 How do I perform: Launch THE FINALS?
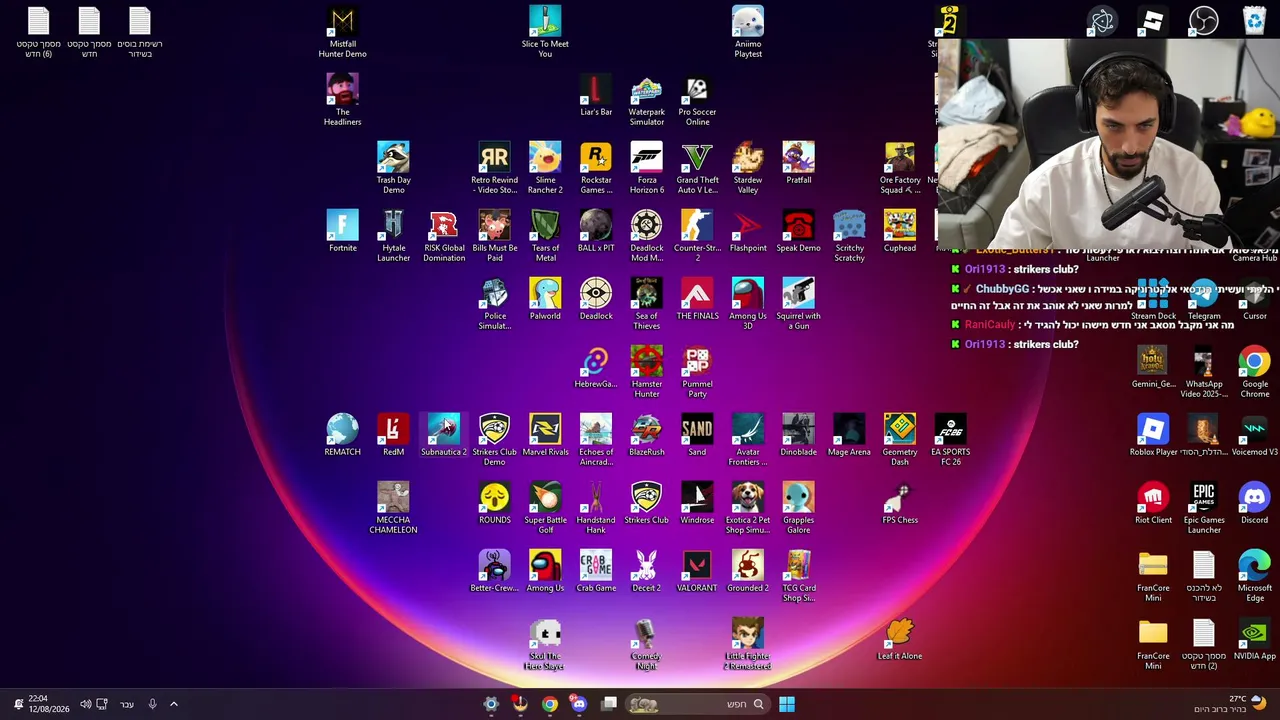click(x=697, y=293)
